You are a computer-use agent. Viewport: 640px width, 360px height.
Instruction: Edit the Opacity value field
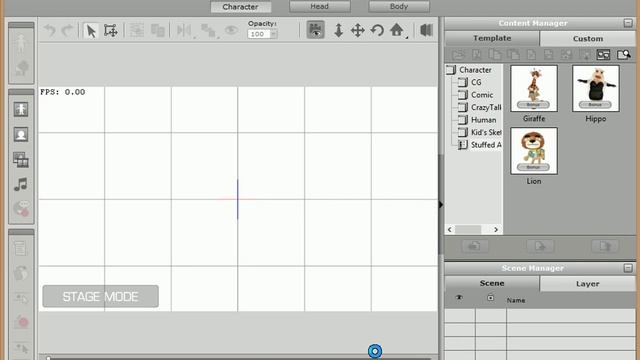point(259,34)
